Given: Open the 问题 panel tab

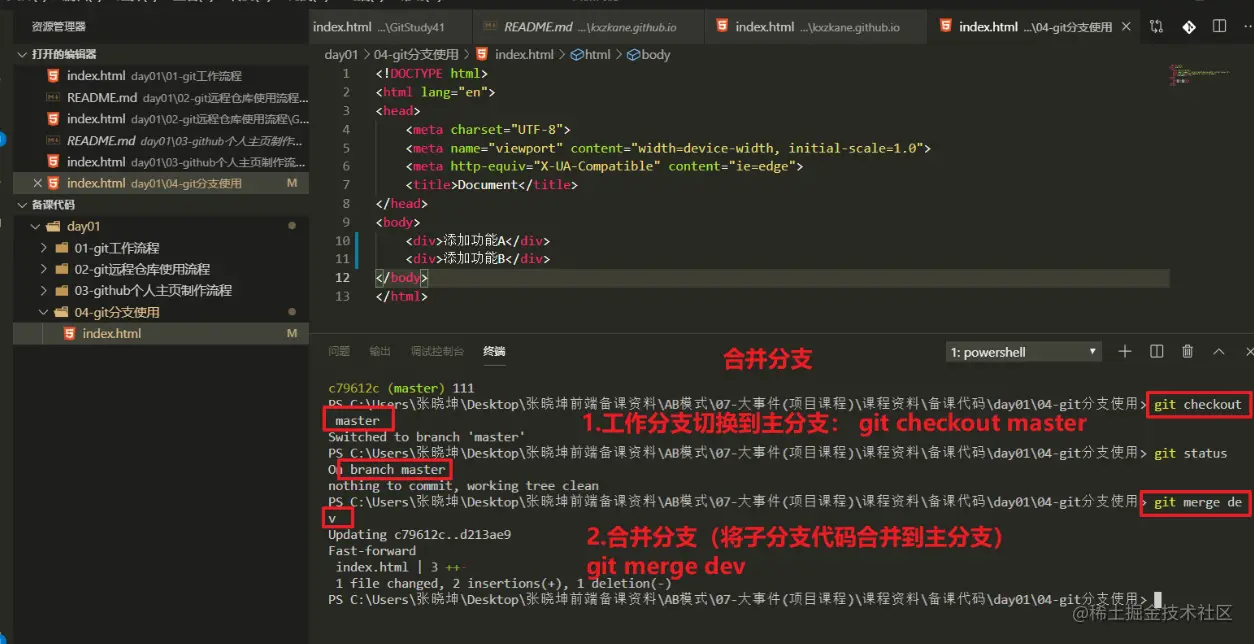Looking at the screenshot, I should pos(339,351).
